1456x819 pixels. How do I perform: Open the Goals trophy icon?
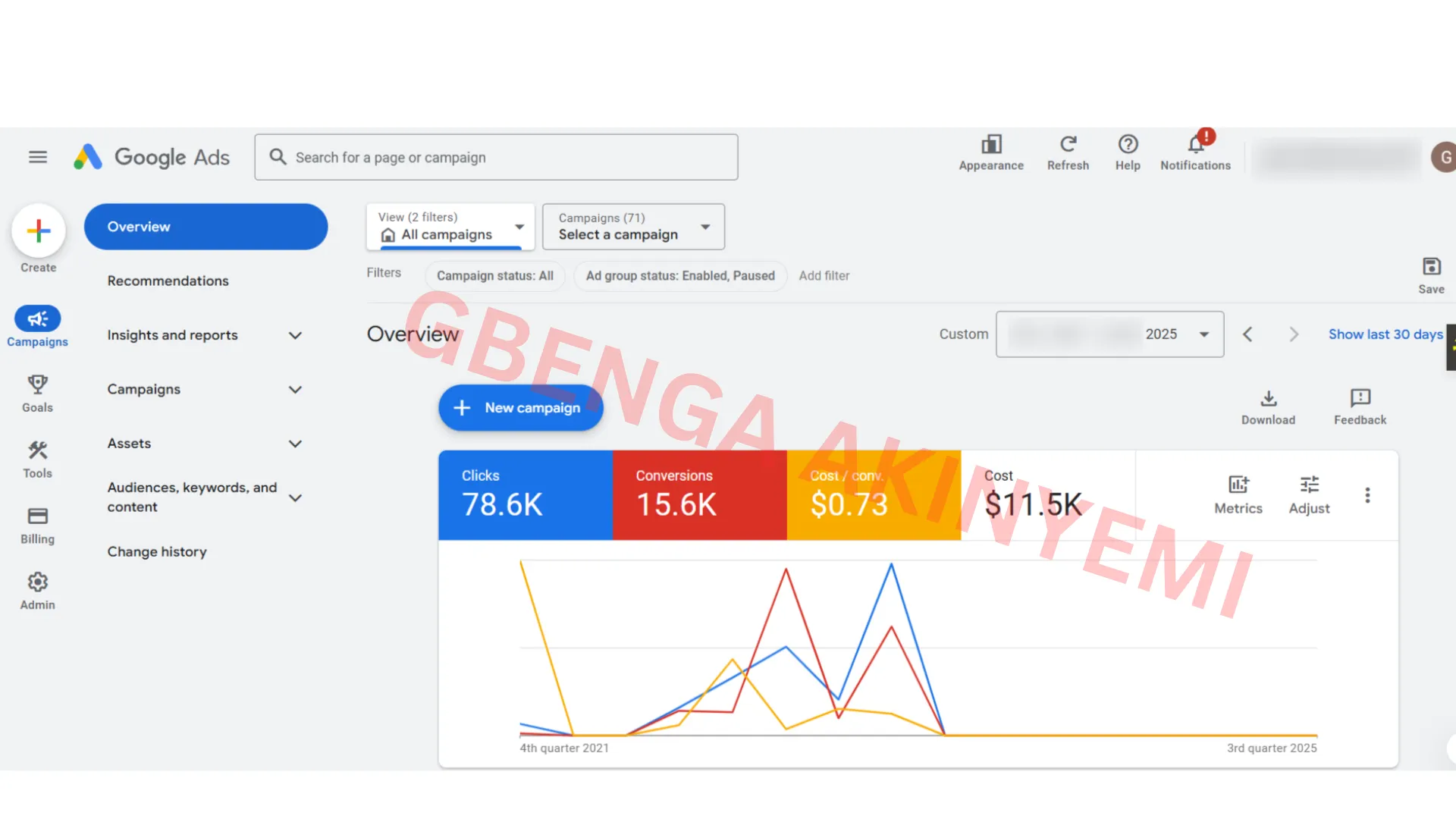pyautogui.click(x=37, y=384)
